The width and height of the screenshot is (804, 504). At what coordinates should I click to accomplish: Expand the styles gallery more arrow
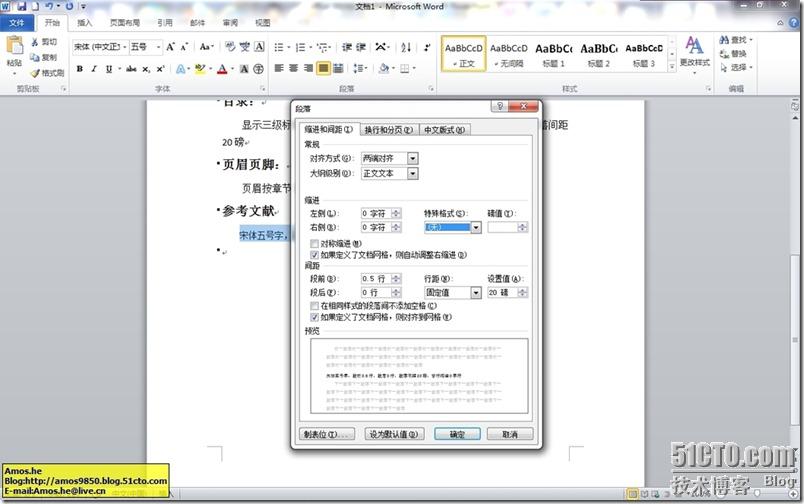tap(672, 67)
